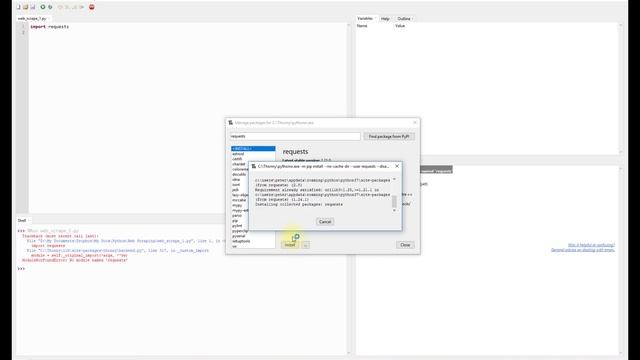640x360 pixels.
Task: Start debugging with the bug icon
Action: pyautogui.click(x=50, y=7)
